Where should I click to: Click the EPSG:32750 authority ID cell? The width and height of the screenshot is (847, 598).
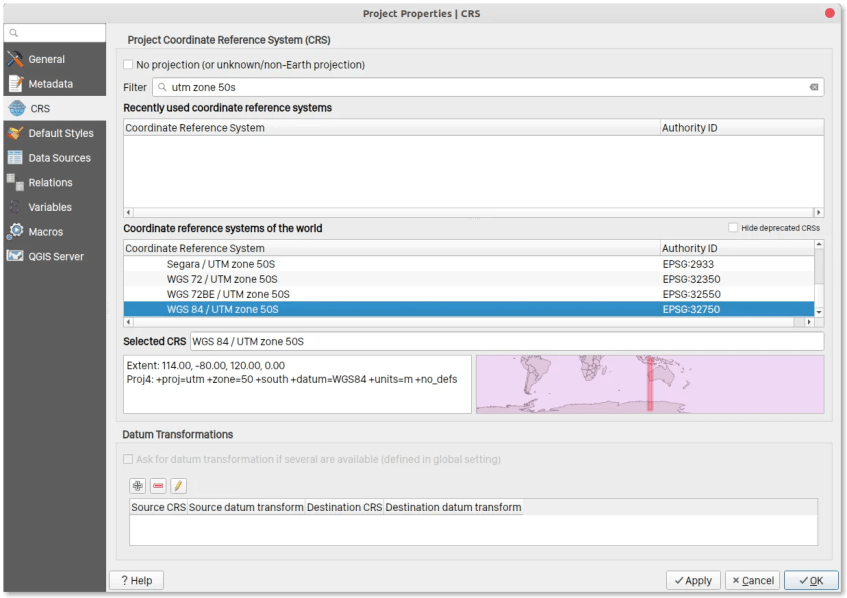691,309
